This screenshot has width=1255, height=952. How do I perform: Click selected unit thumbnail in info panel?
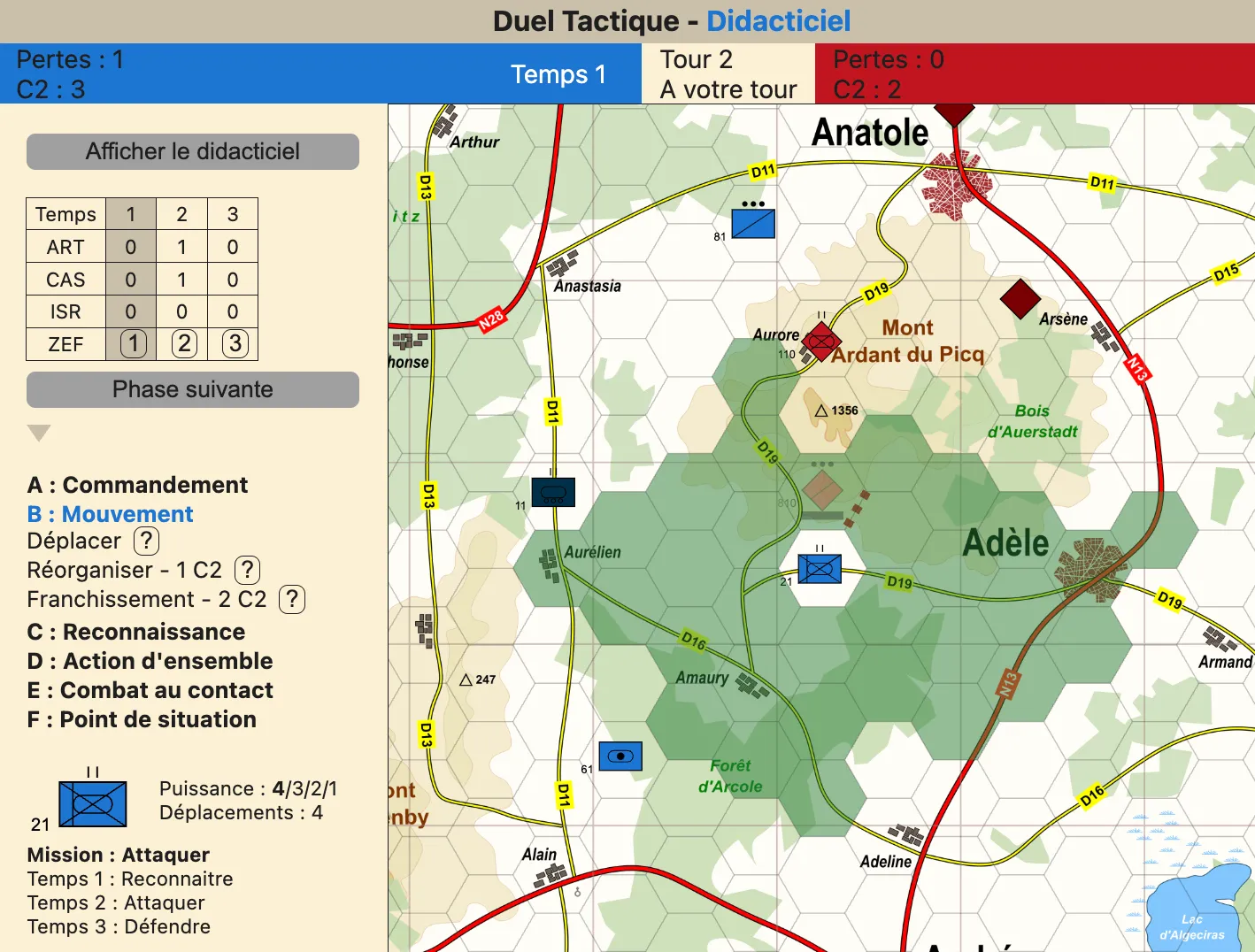coord(93,803)
